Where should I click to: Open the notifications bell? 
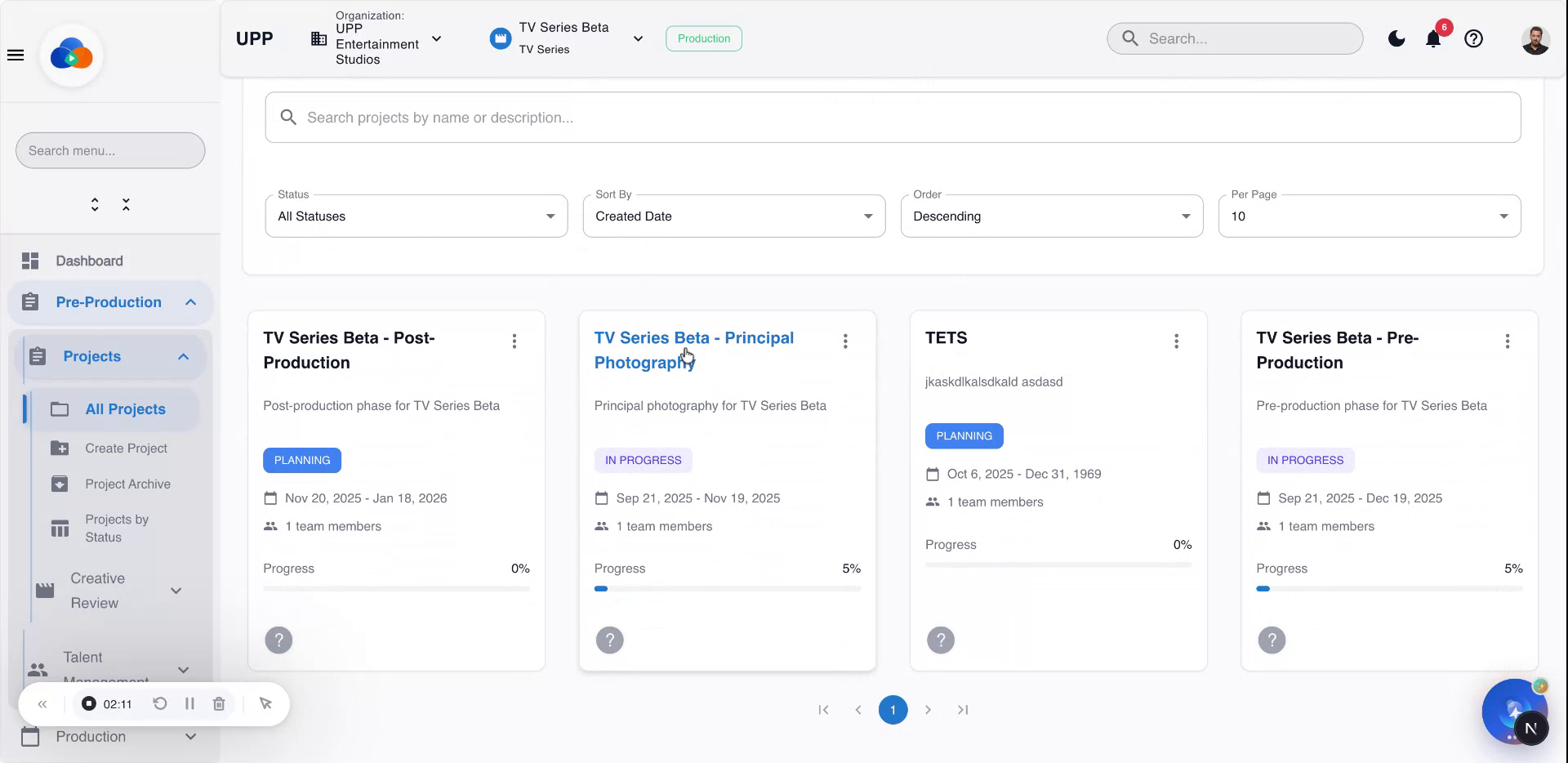(x=1432, y=39)
